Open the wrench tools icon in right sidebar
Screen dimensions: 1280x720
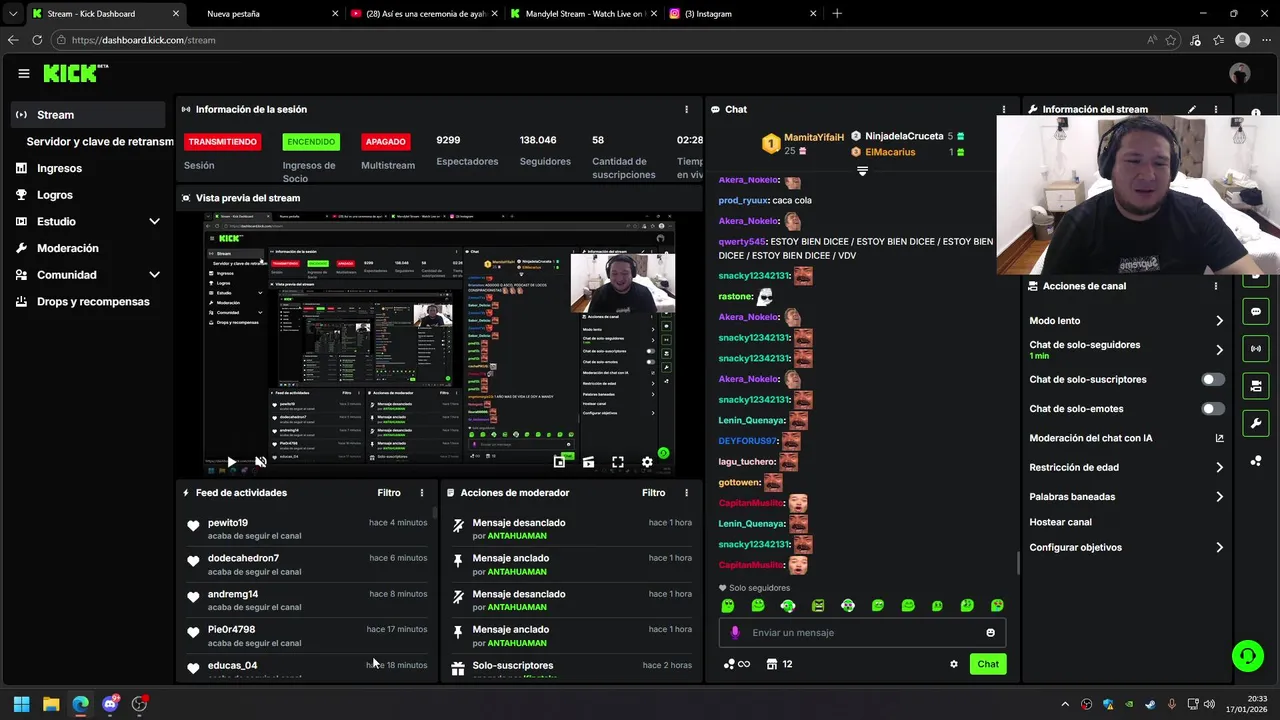(x=1256, y=423)
